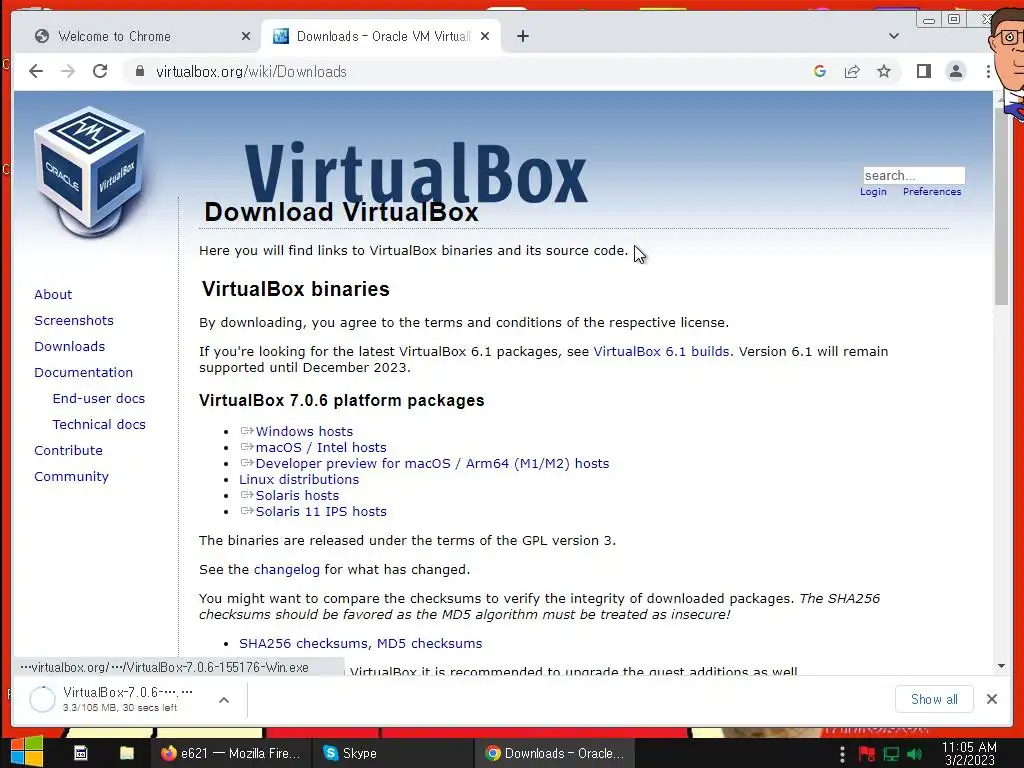The image size is (1024, 768).
Task: Close the Welcome to Chrome tab
Action: click(246, 37)
